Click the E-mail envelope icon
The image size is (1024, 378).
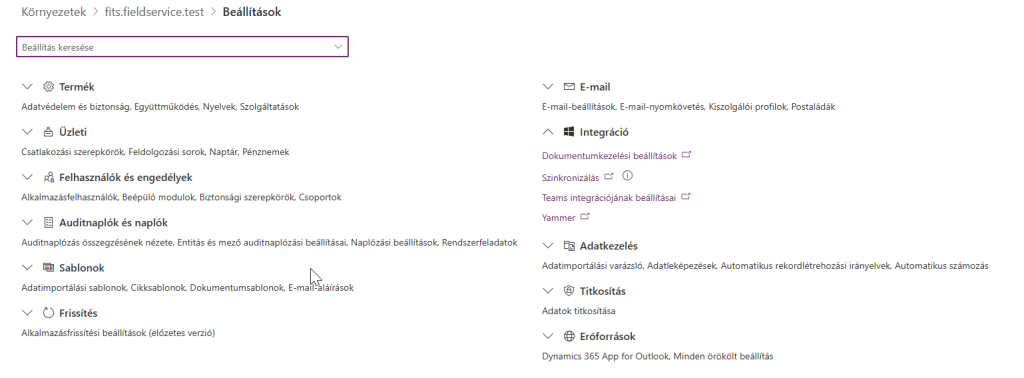pyautogui.click(x=569, y=87)
